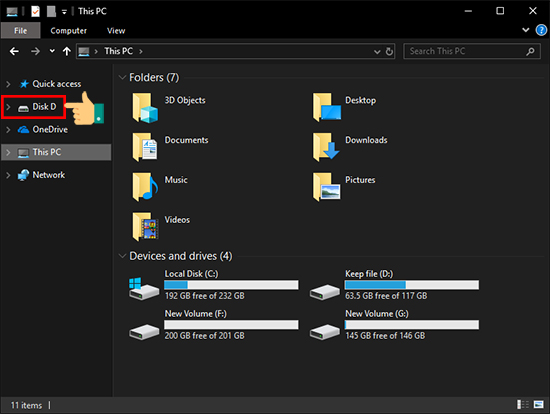Click the '11 items' status text
Image resolution: width=550 pixels, height=414 pixels.
click(26, 405)
